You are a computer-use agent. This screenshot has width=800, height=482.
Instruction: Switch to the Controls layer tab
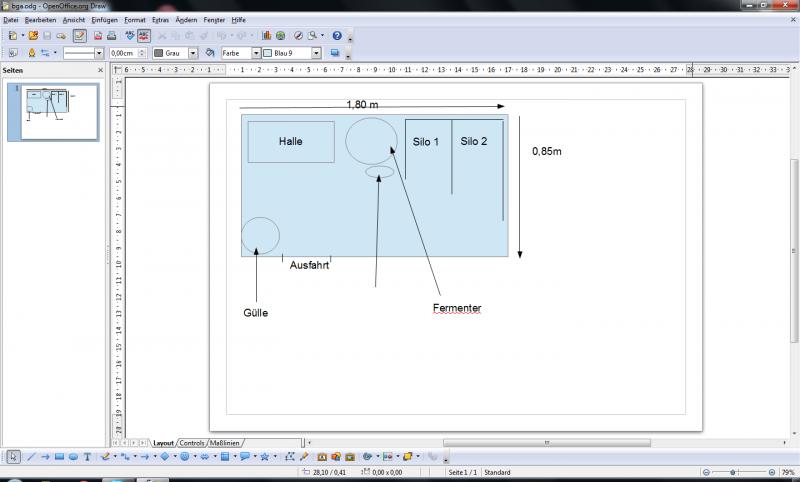[191, 442]
